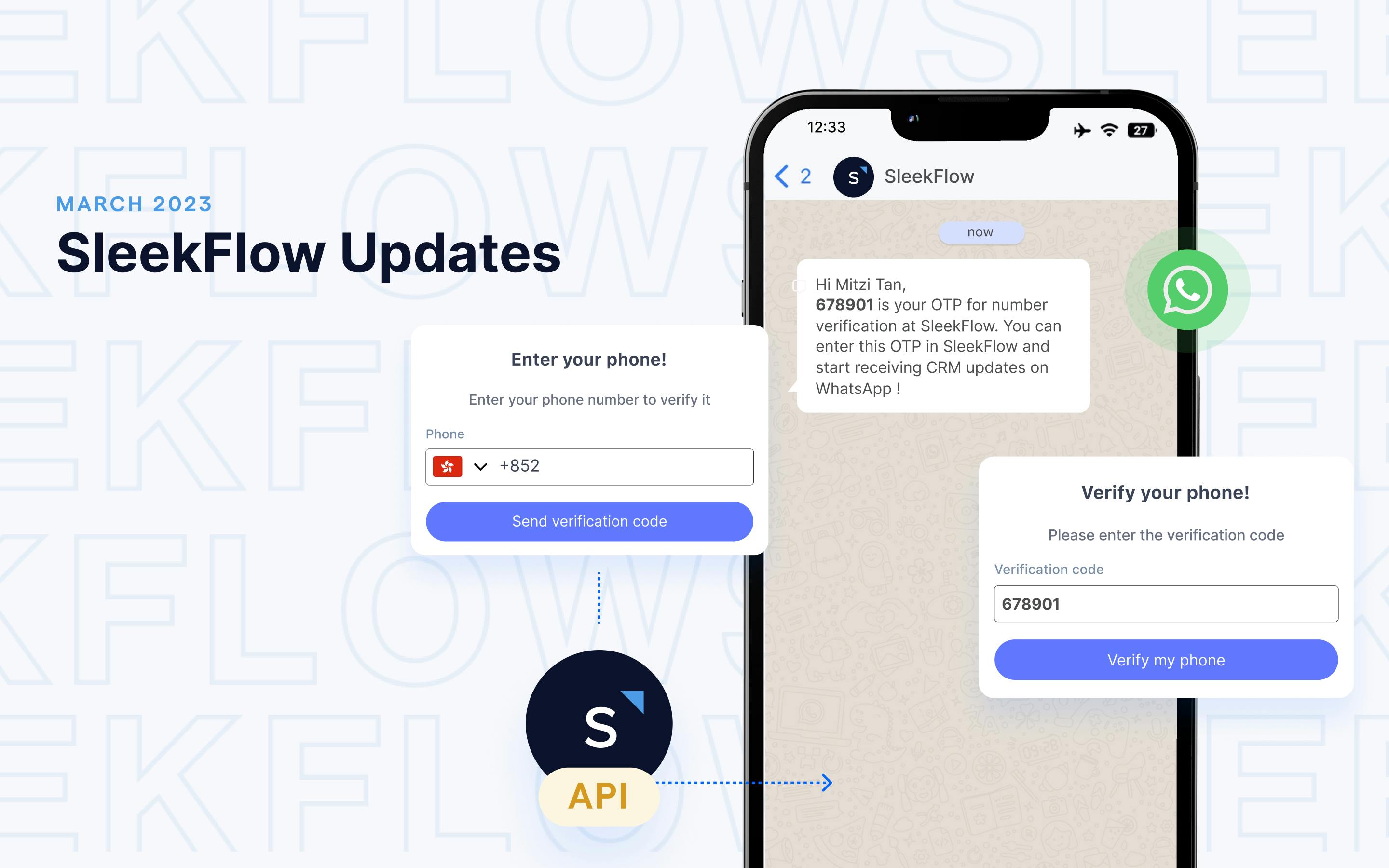Click Send verification code button
Image resolution: width=1389 pixels, height=868 pixels.
coord(589,520)
